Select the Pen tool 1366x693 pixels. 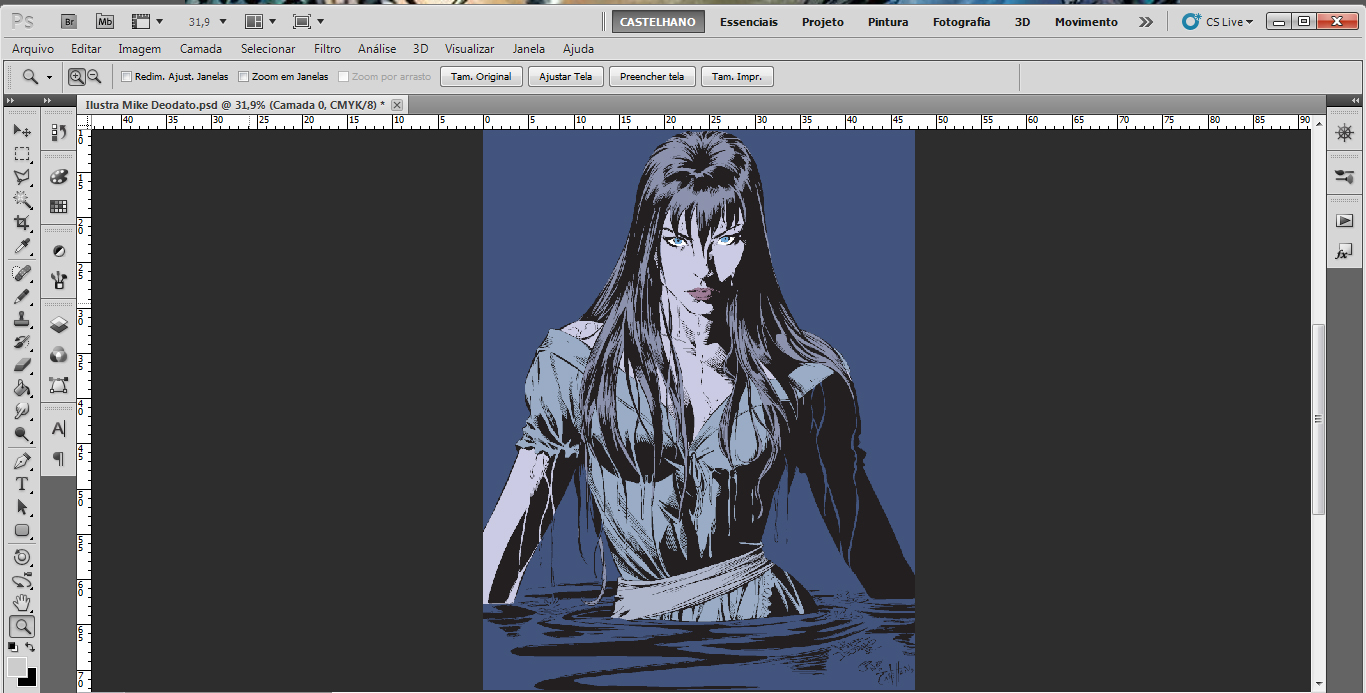point(21,461)
